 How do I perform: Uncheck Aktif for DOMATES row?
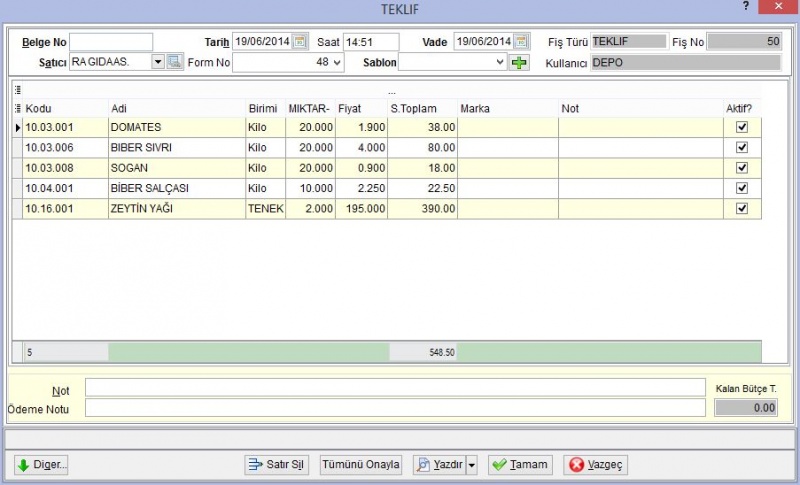click(x=742, y=127)
